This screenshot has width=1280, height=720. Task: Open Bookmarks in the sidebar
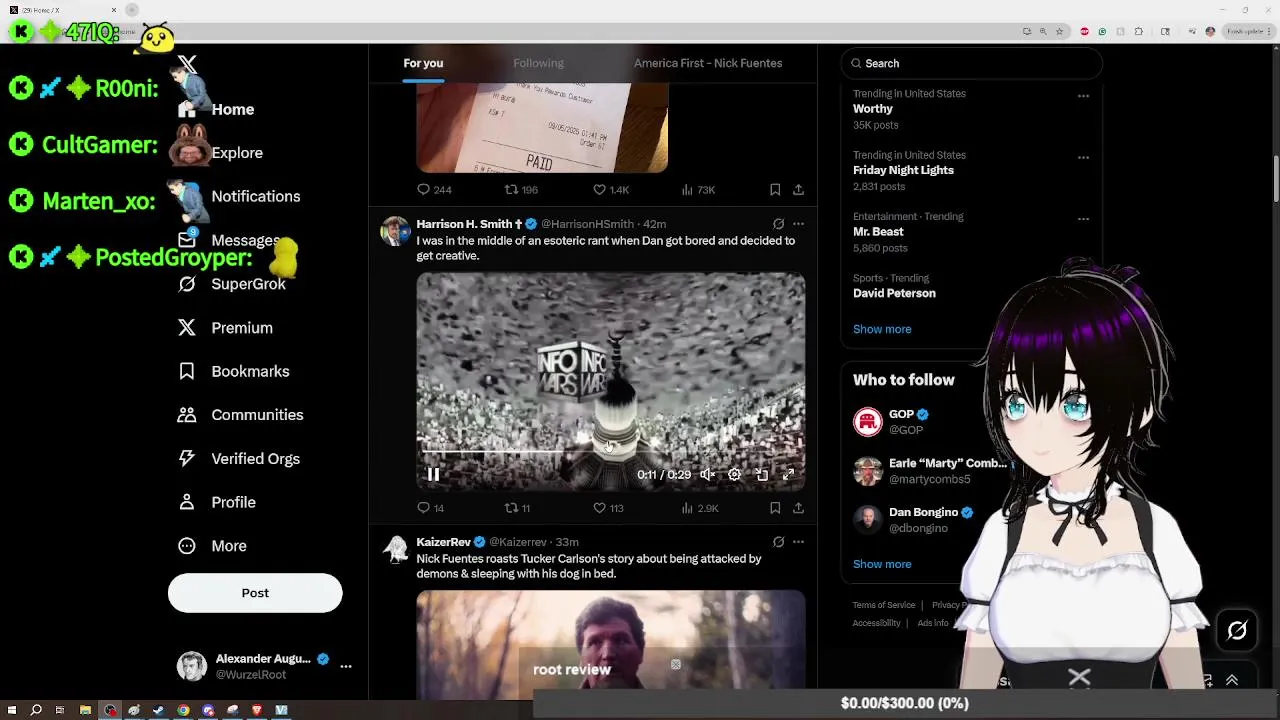[233, 371]
